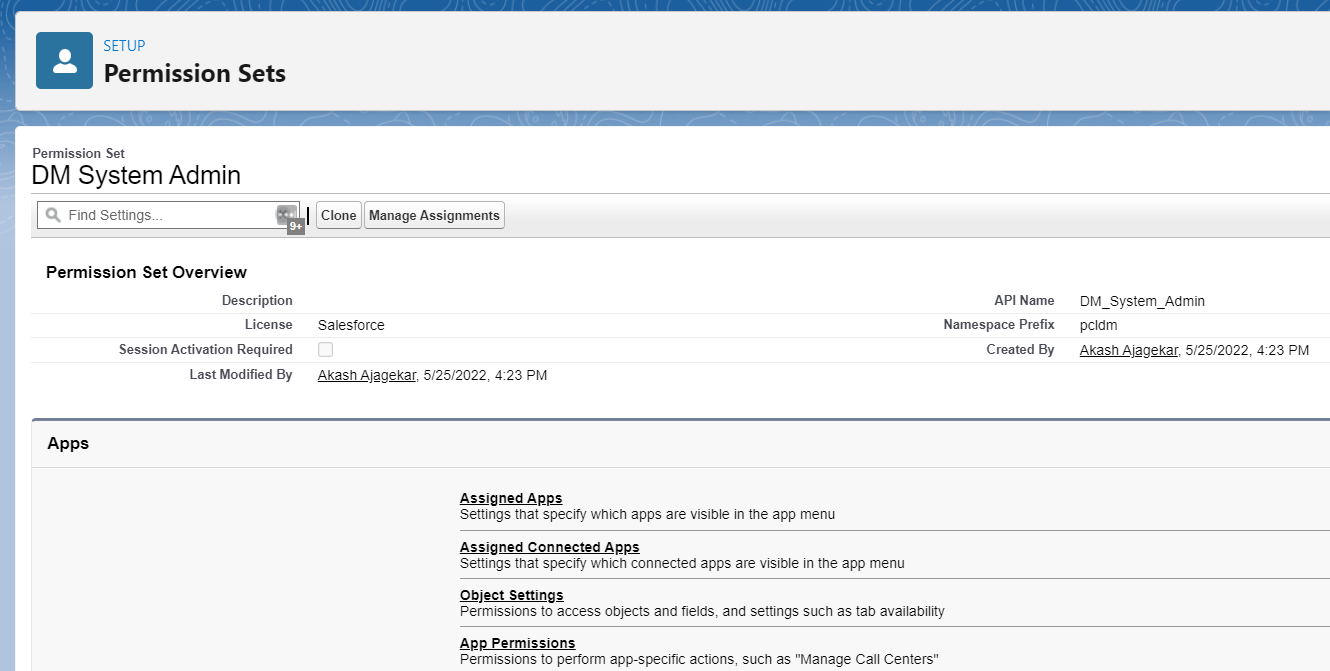Open Assigned Apps settings

click(510, 498)
